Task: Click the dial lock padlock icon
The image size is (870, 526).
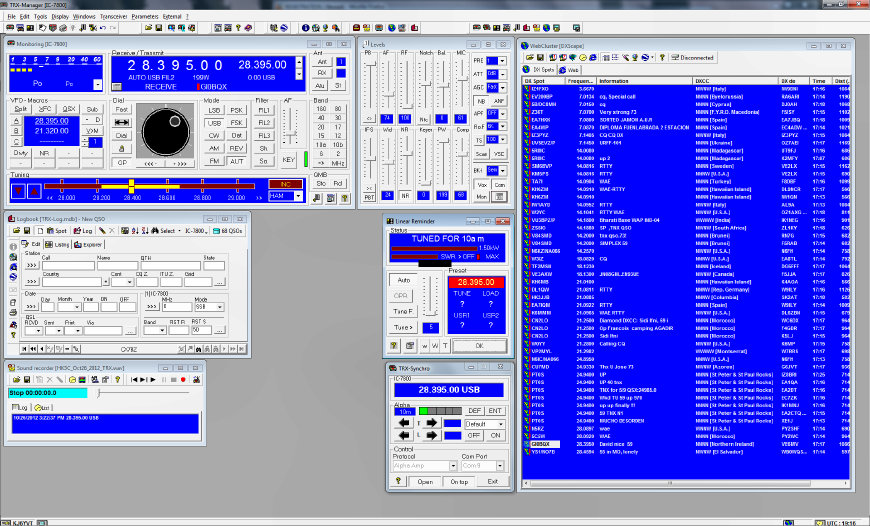Action: (x=121, y=147)
